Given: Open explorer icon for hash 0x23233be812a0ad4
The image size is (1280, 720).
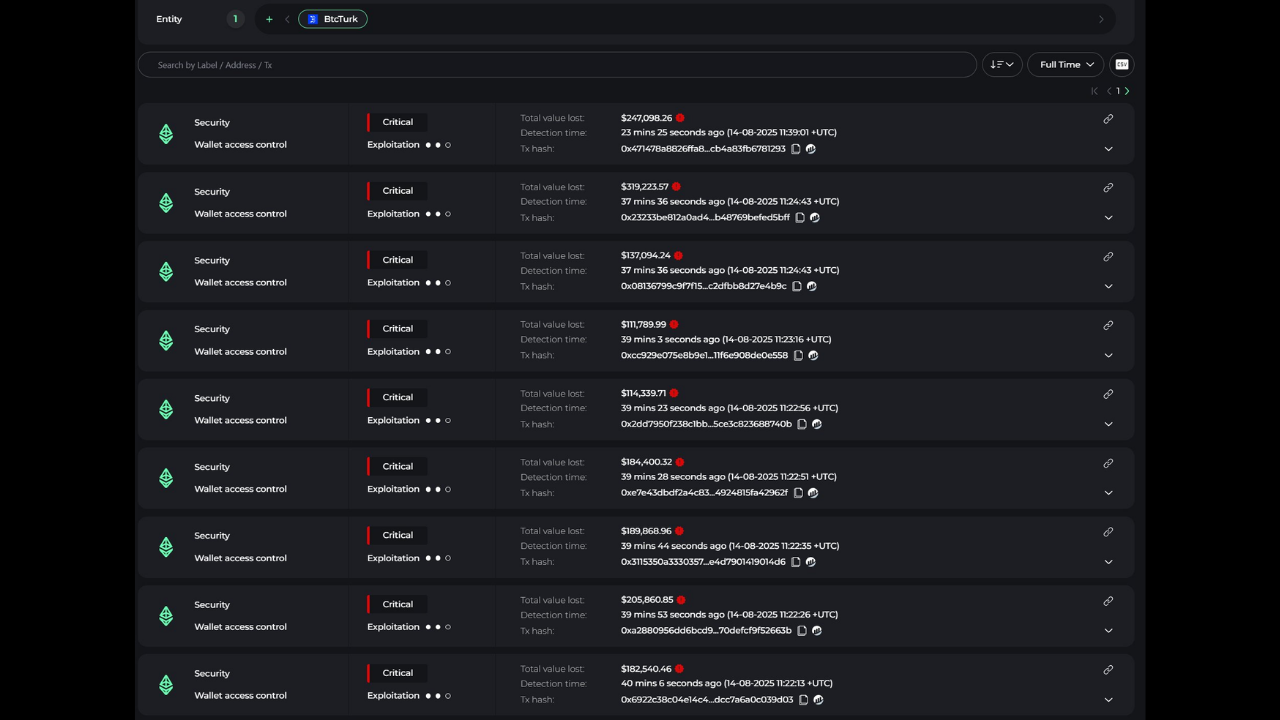Looking at the screenshot, I should 815,218.
